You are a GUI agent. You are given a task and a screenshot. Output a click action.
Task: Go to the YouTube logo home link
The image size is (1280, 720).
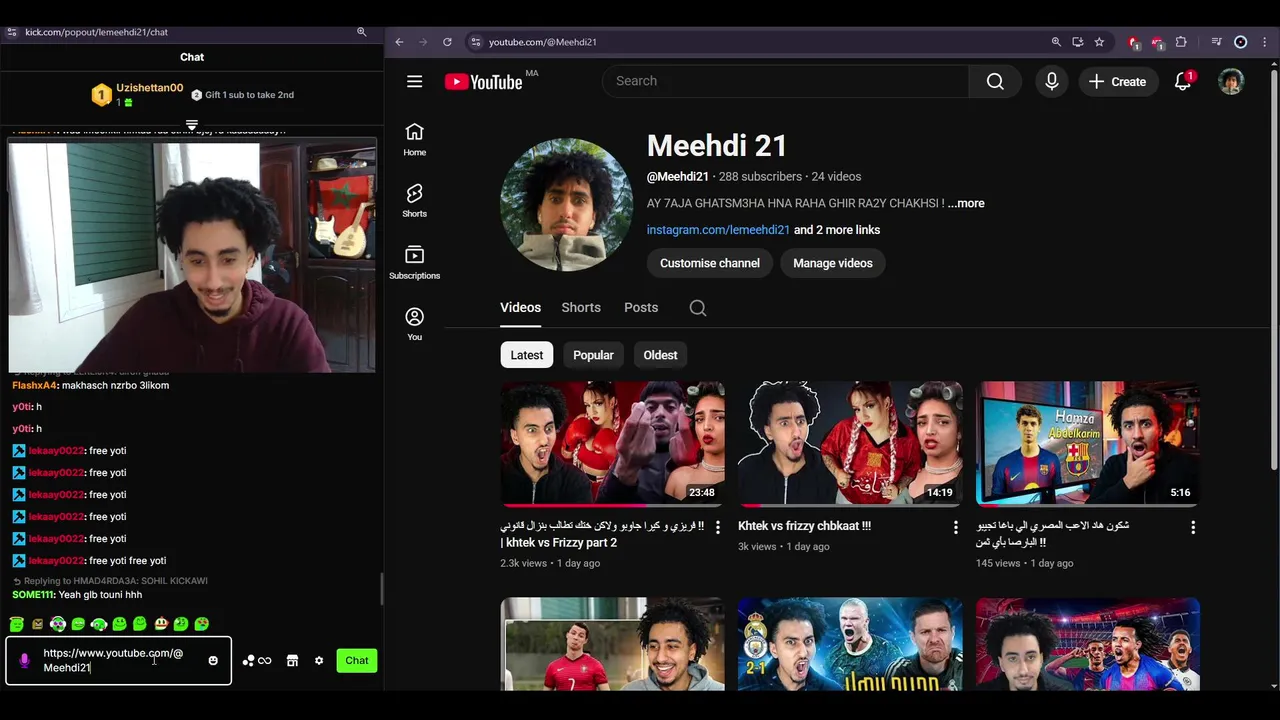(484, 82)
